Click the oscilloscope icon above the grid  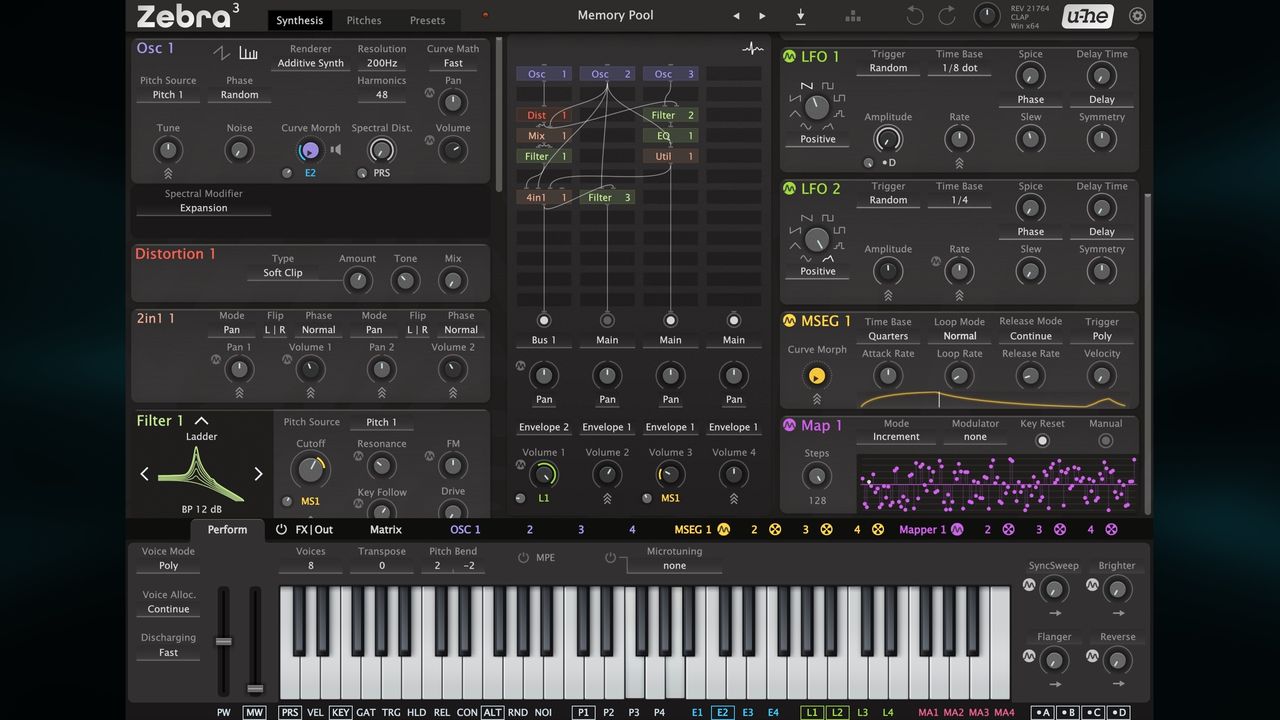click(752, 48)
